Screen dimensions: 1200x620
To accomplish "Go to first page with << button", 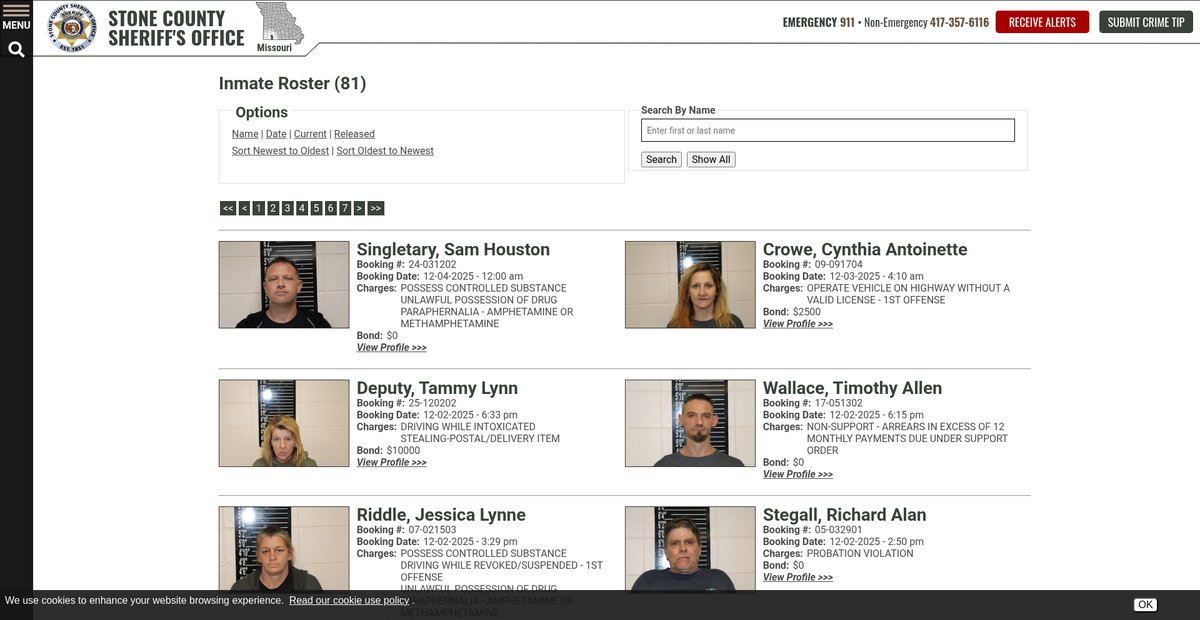I will point(228,208).
